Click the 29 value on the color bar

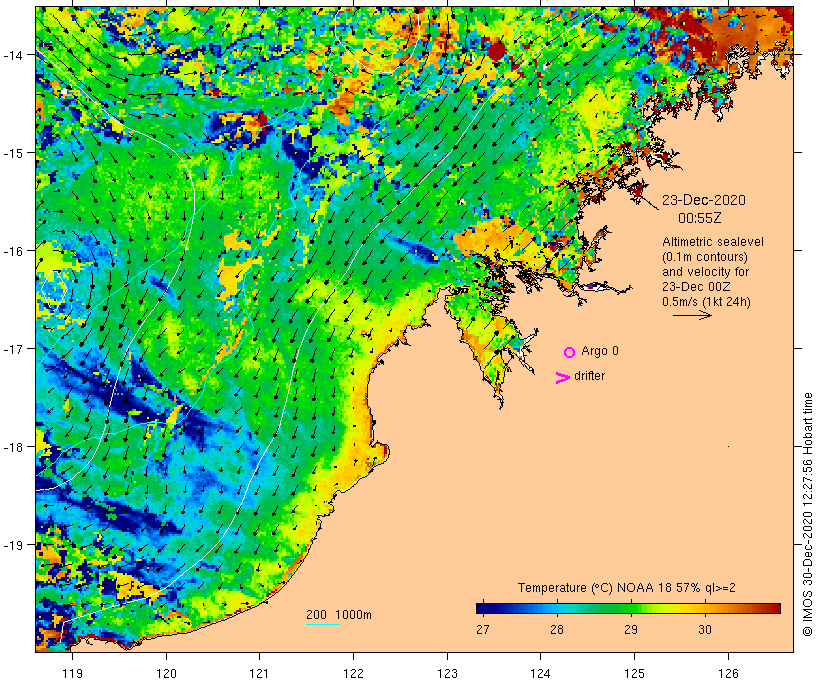click(631, 630)
